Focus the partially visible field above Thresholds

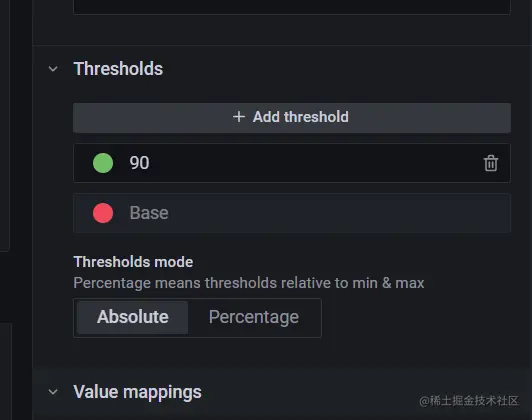point(292,7)
